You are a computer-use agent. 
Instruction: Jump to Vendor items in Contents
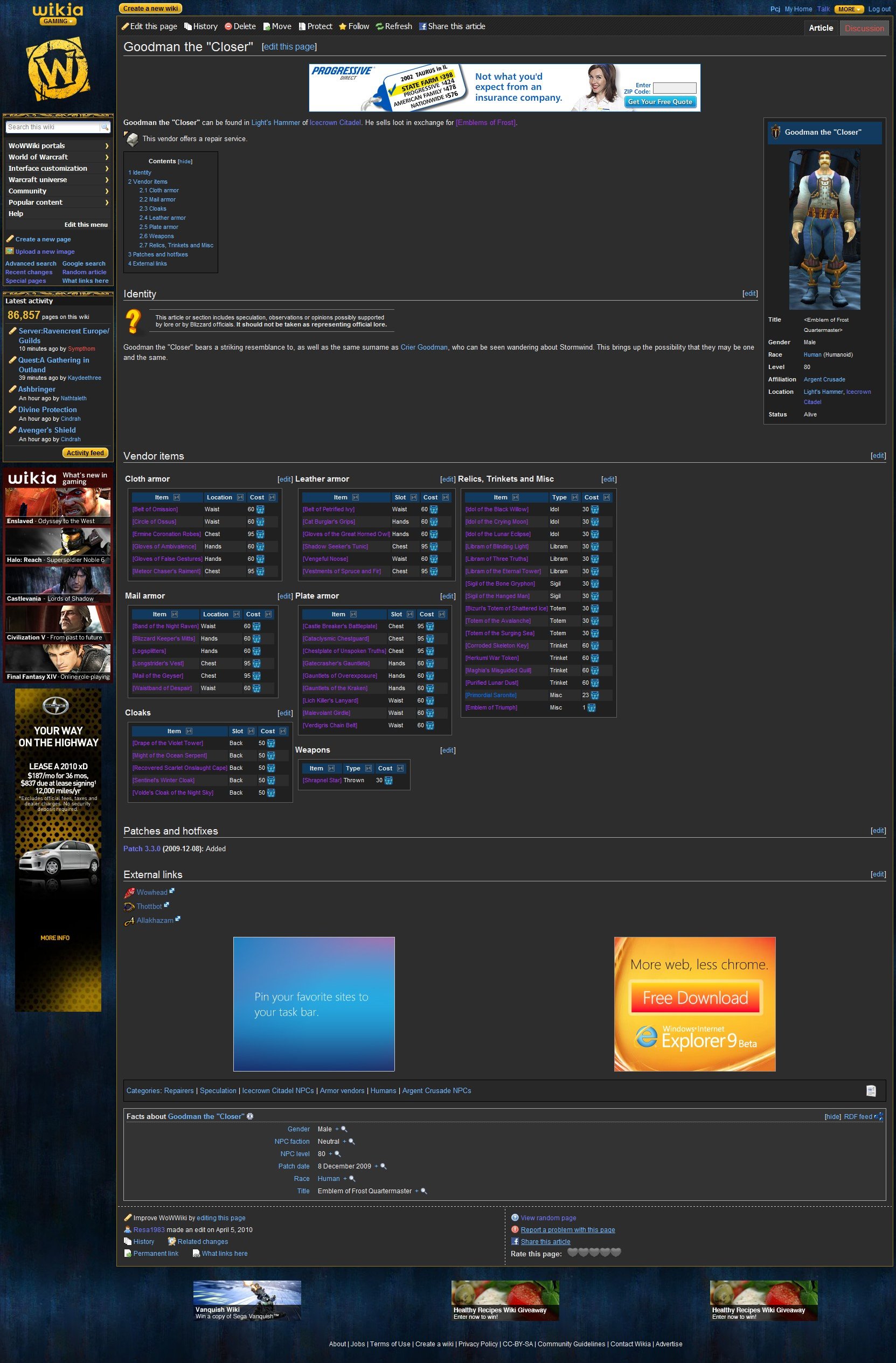click(x=148, y=182)
